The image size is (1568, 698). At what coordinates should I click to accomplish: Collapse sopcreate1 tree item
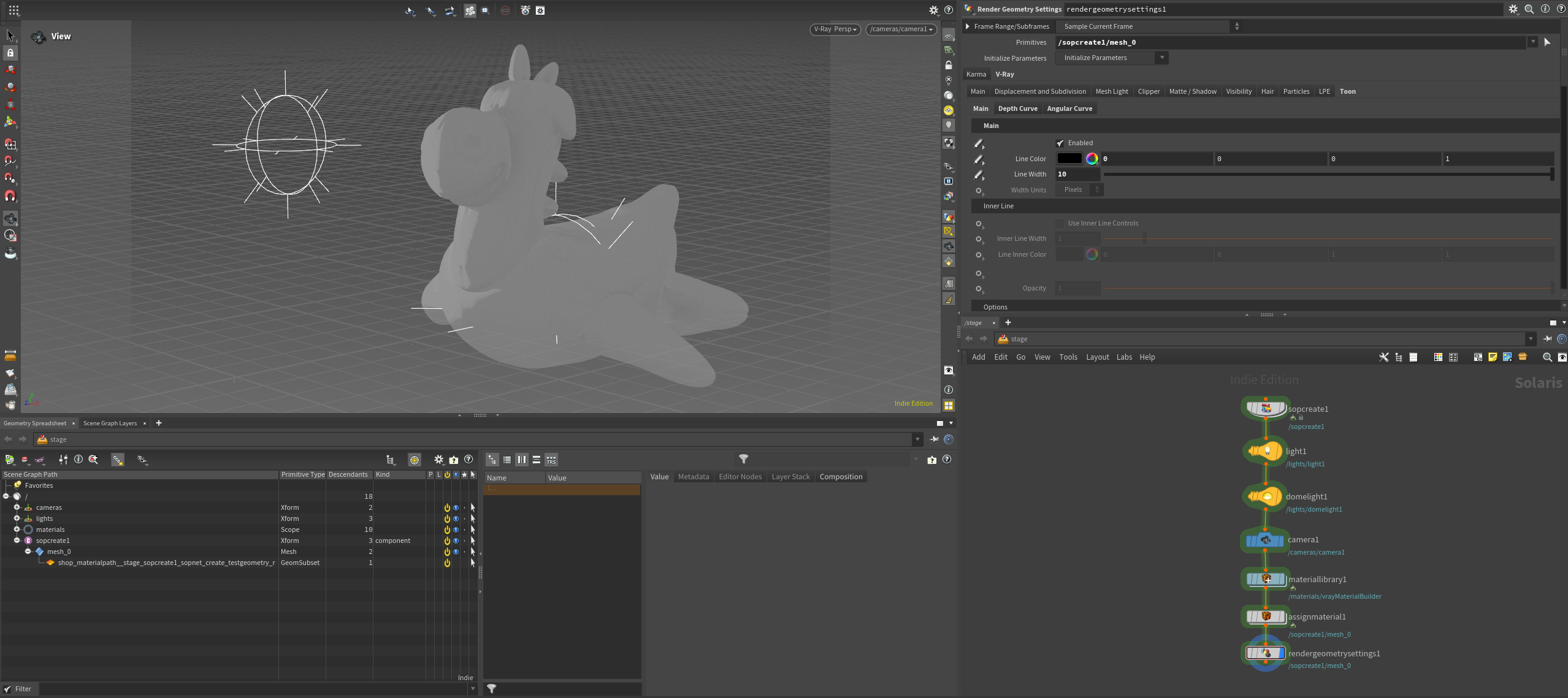pos(17,541)
